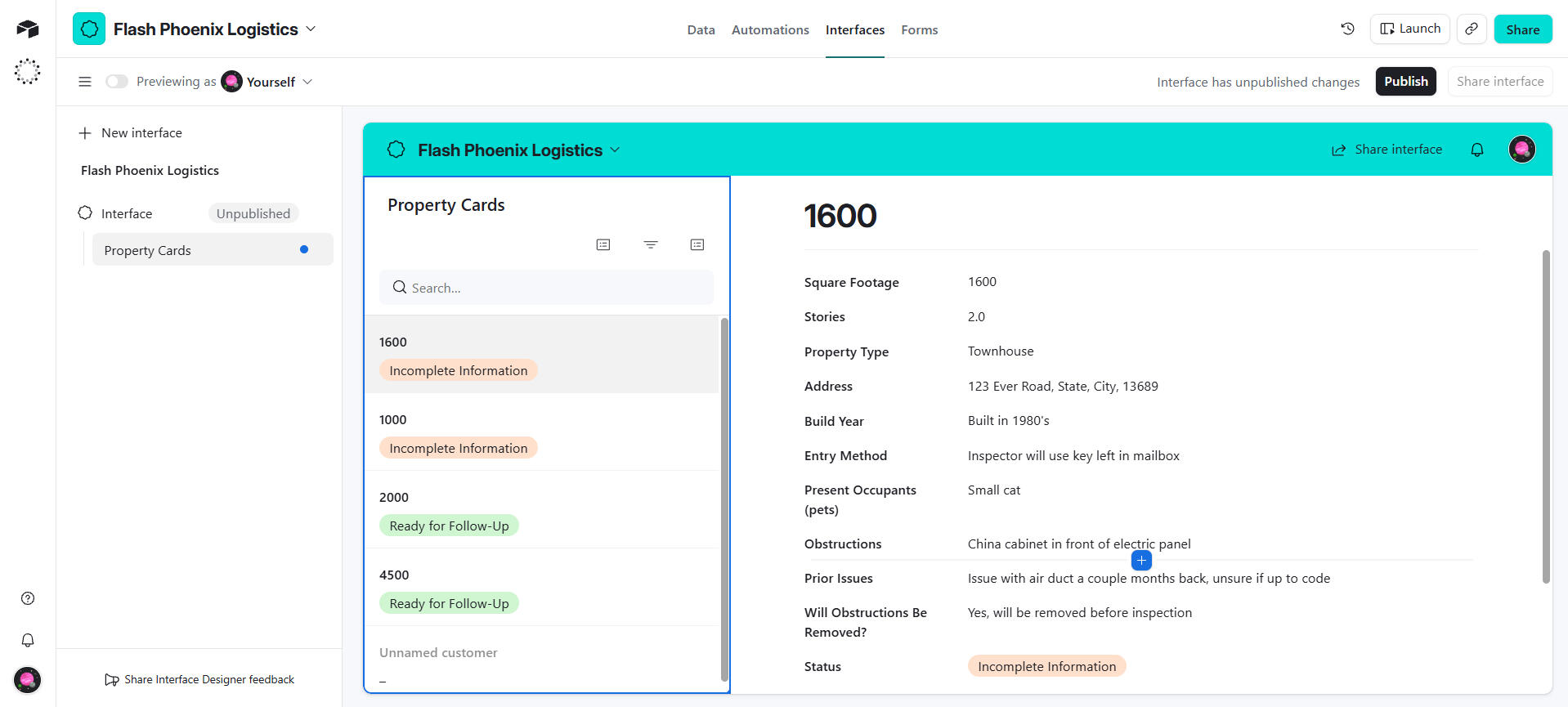The height and width of the screenshot is (707, 1568).
Task: Open the 4500 record card
Action: [541, 588]
